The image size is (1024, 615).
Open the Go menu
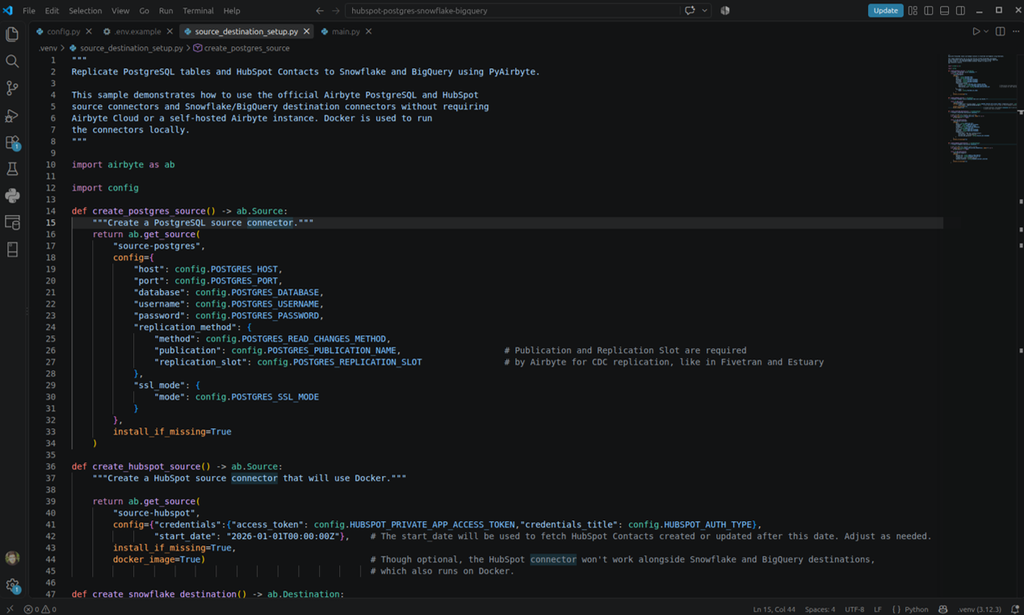(x=144, y=10)
